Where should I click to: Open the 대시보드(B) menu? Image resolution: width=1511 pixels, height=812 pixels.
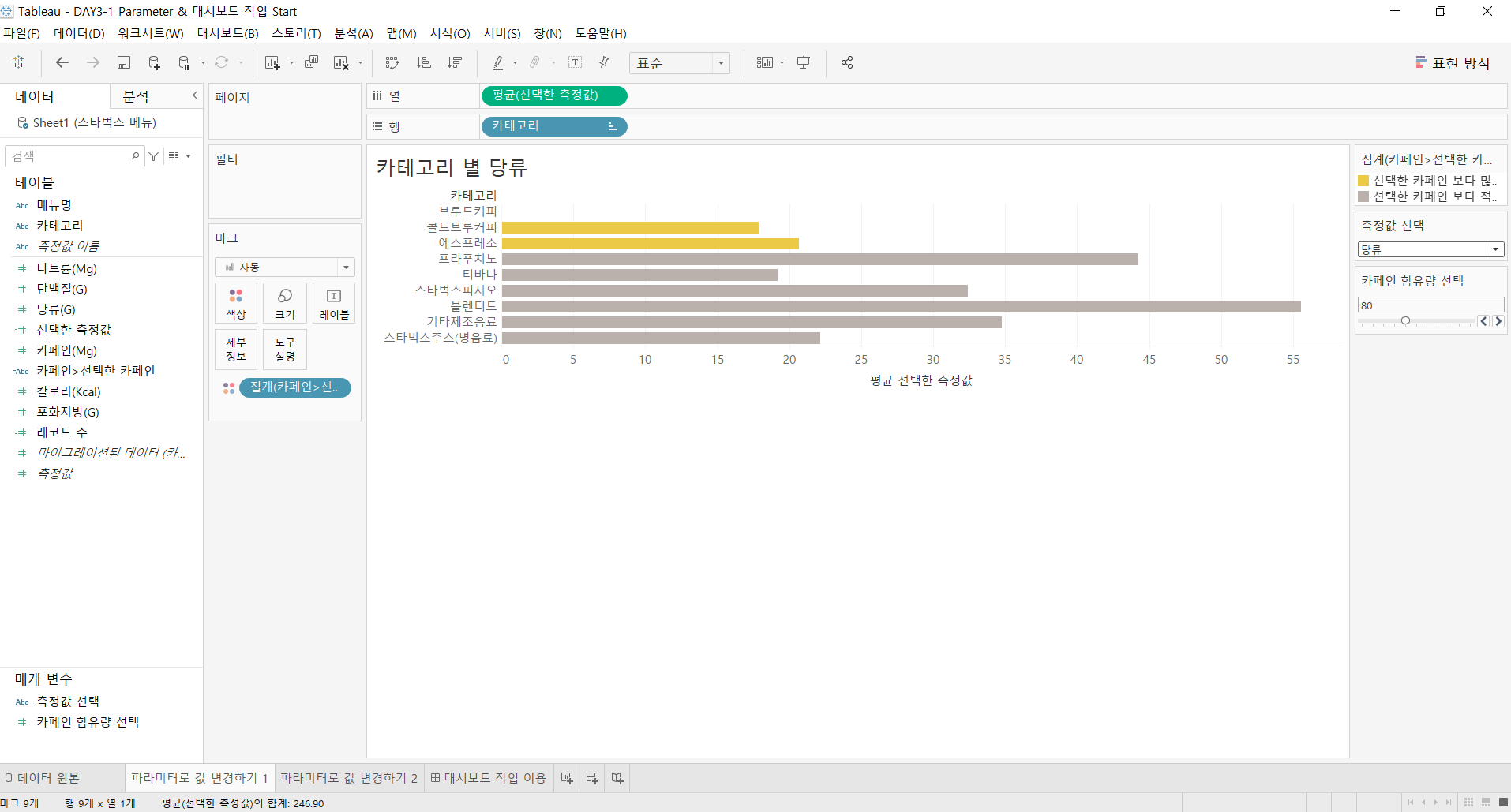click(228, 33)
